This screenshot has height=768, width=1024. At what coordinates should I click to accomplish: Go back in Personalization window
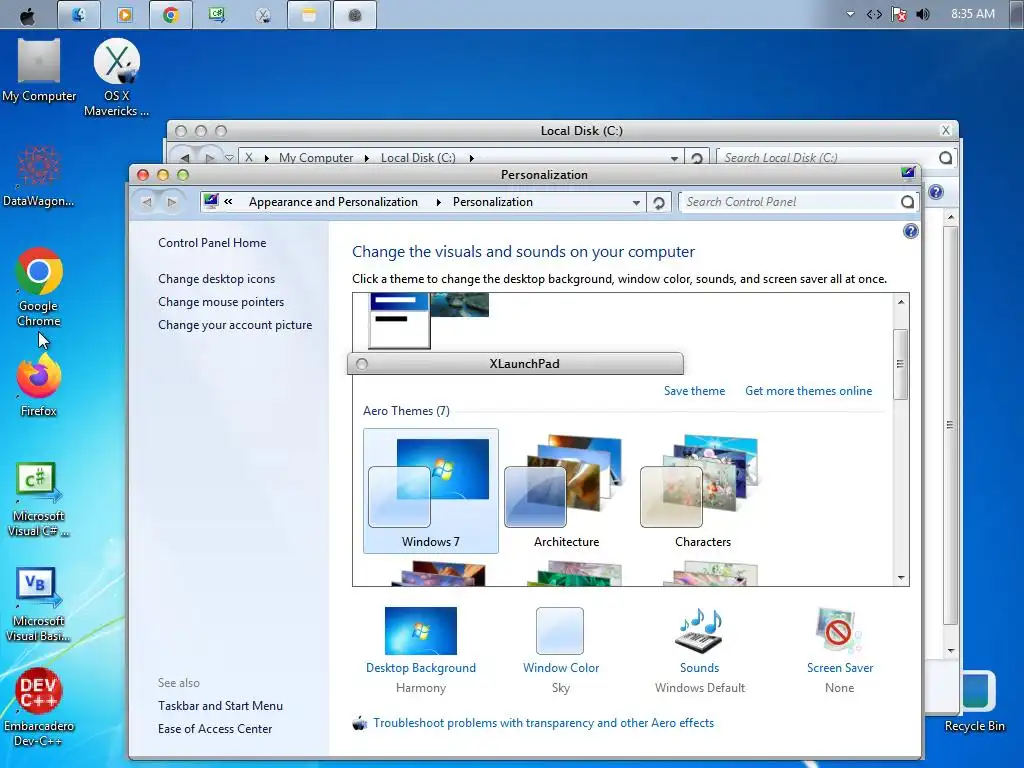[147, 202]
